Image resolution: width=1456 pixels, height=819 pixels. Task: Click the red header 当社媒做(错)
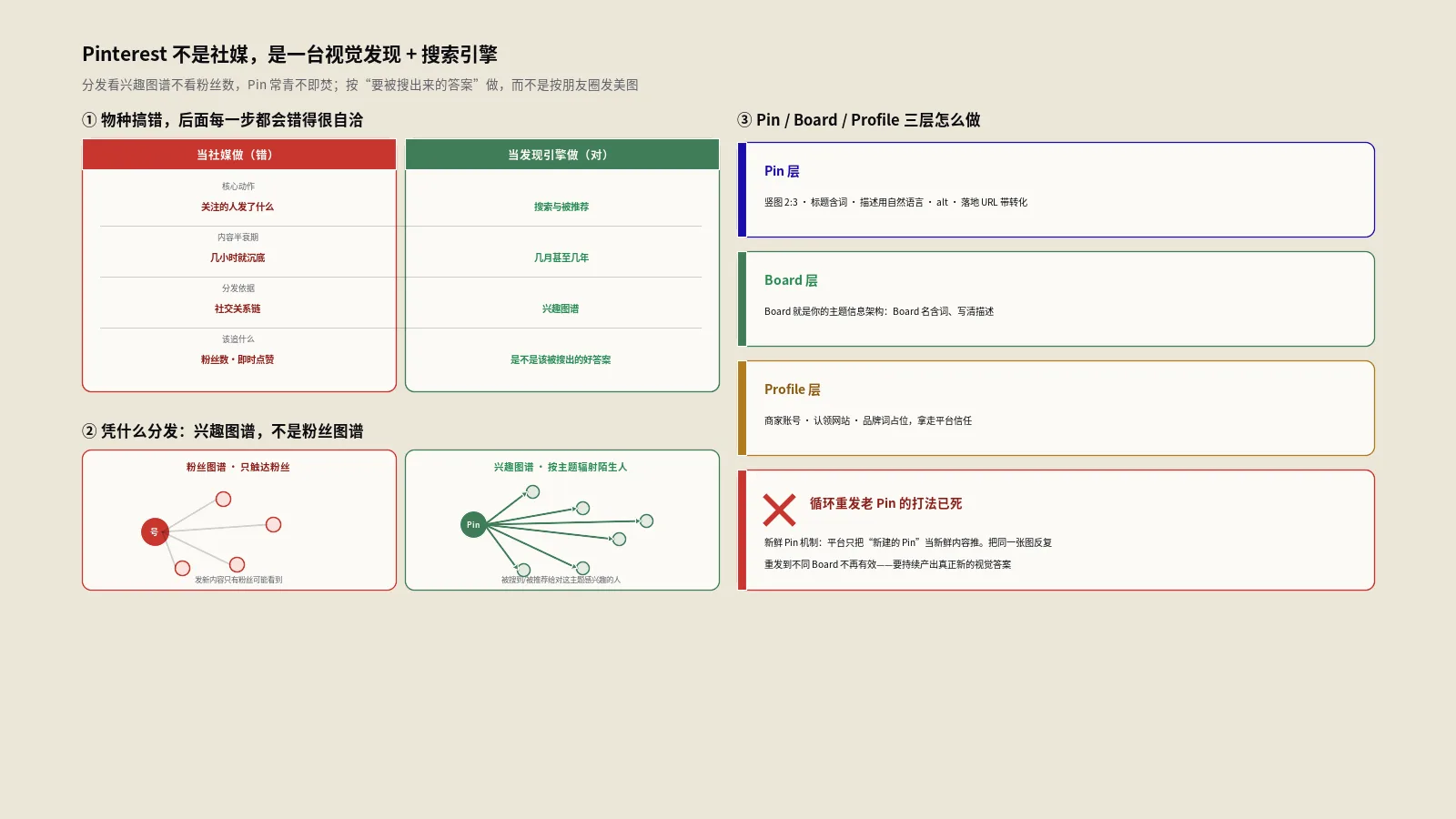pyautogui.click(x=239, y=155)
